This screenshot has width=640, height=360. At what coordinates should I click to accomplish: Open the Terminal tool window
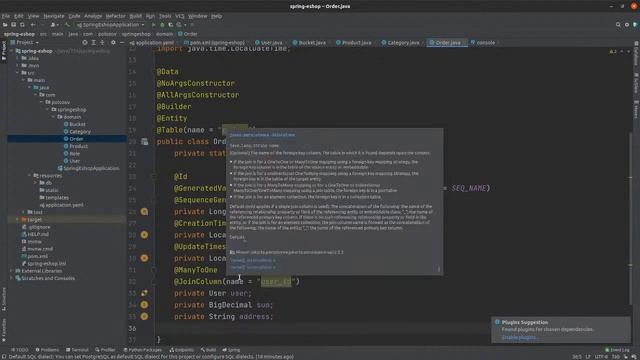(77, 350)
